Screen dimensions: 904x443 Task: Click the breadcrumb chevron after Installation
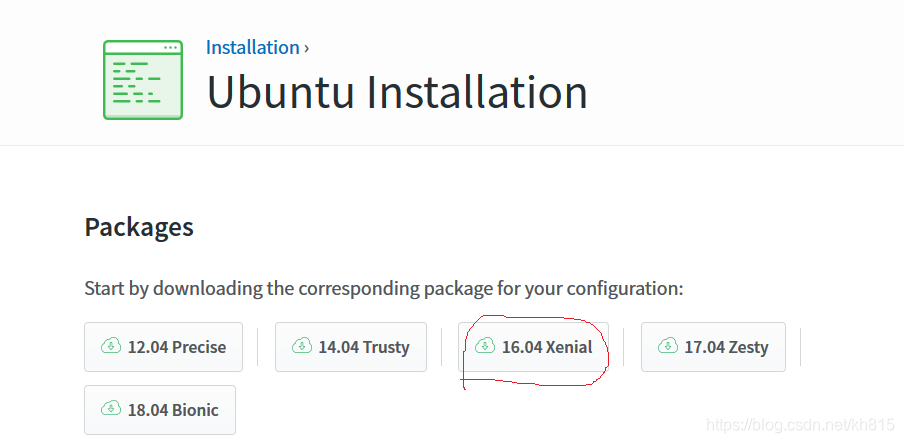point(307,48)
